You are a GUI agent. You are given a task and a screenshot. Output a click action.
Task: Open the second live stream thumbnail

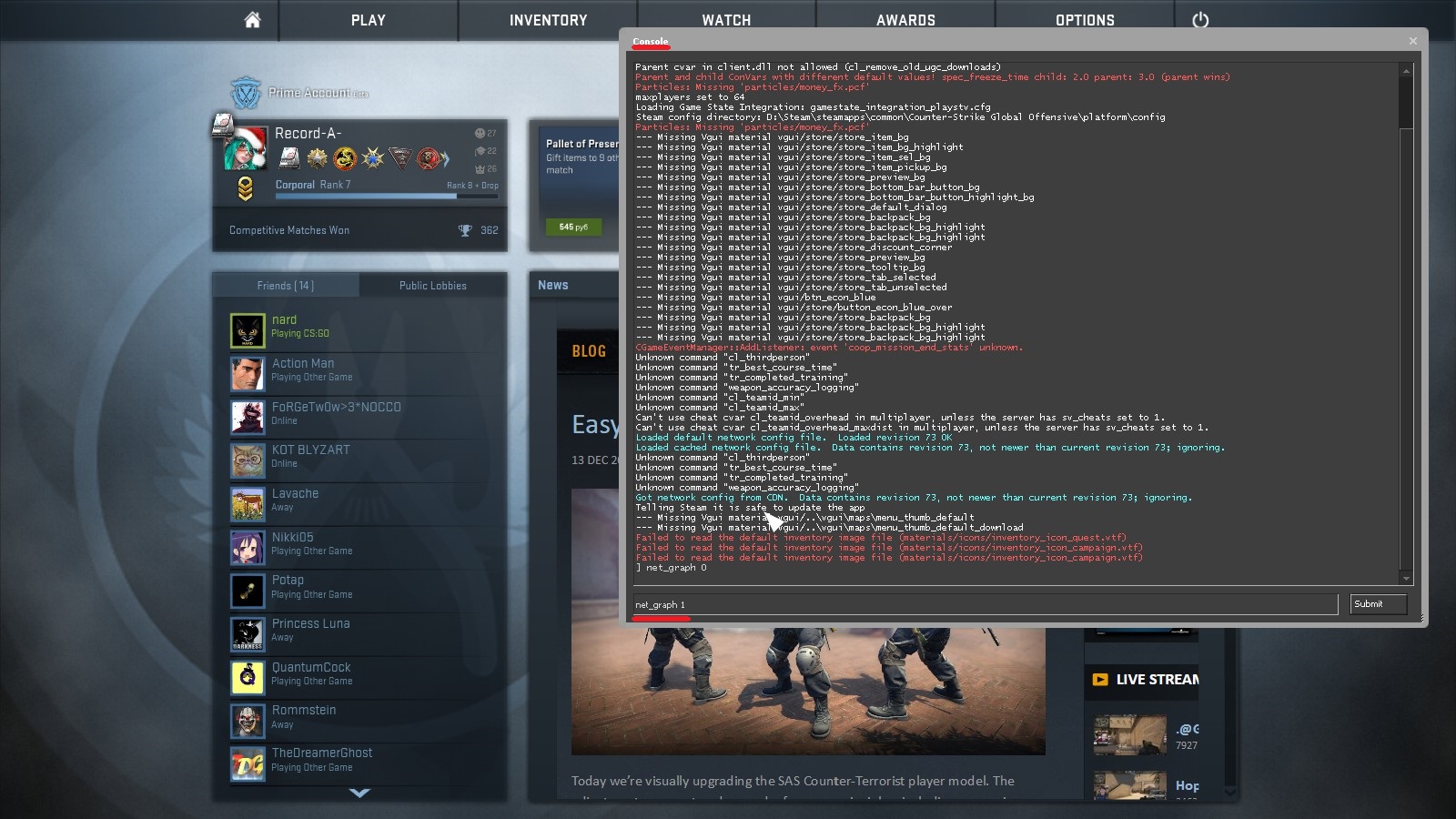tap(1129, 785)
